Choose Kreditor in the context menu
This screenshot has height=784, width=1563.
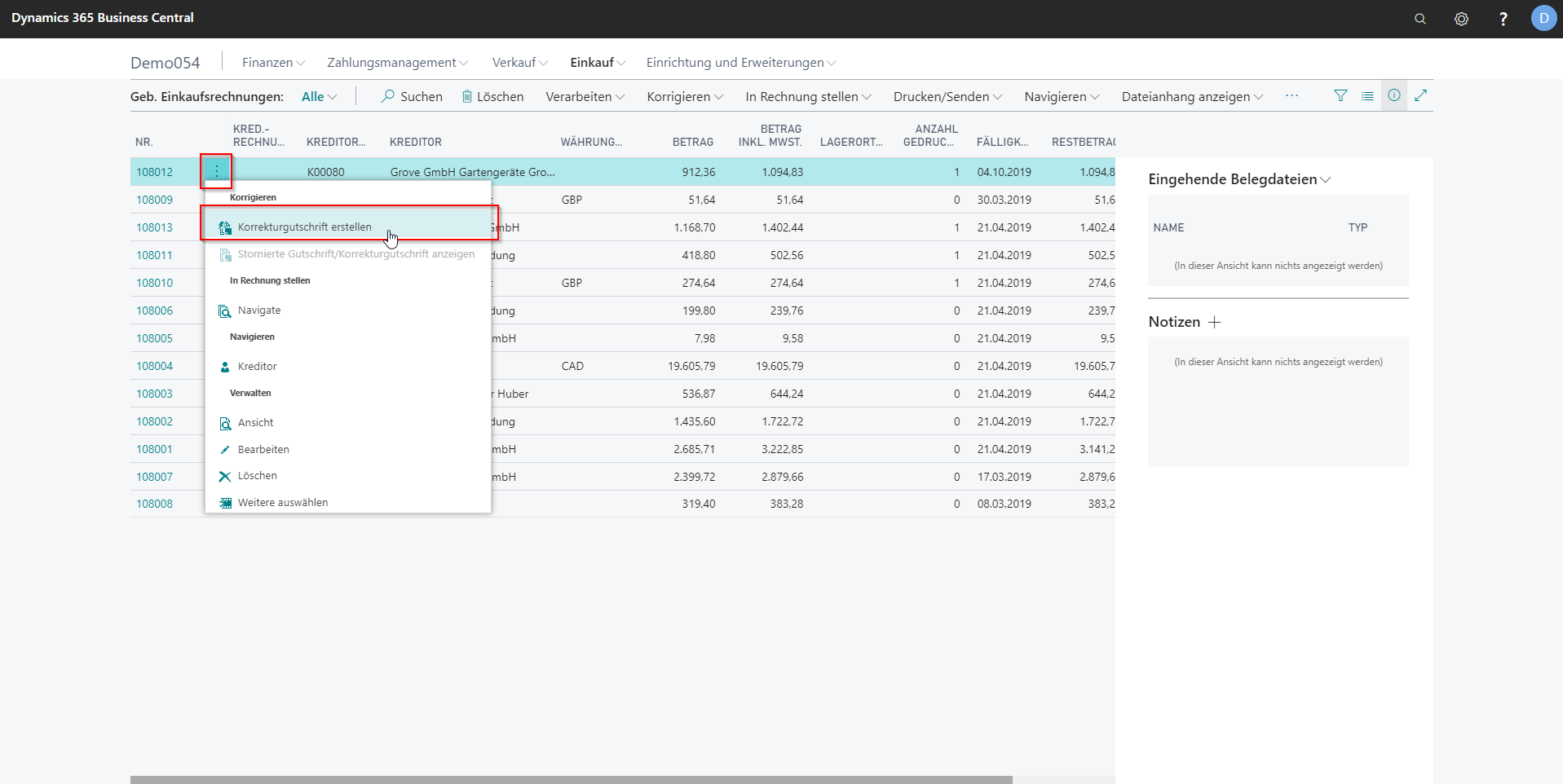tap(257, 367)
